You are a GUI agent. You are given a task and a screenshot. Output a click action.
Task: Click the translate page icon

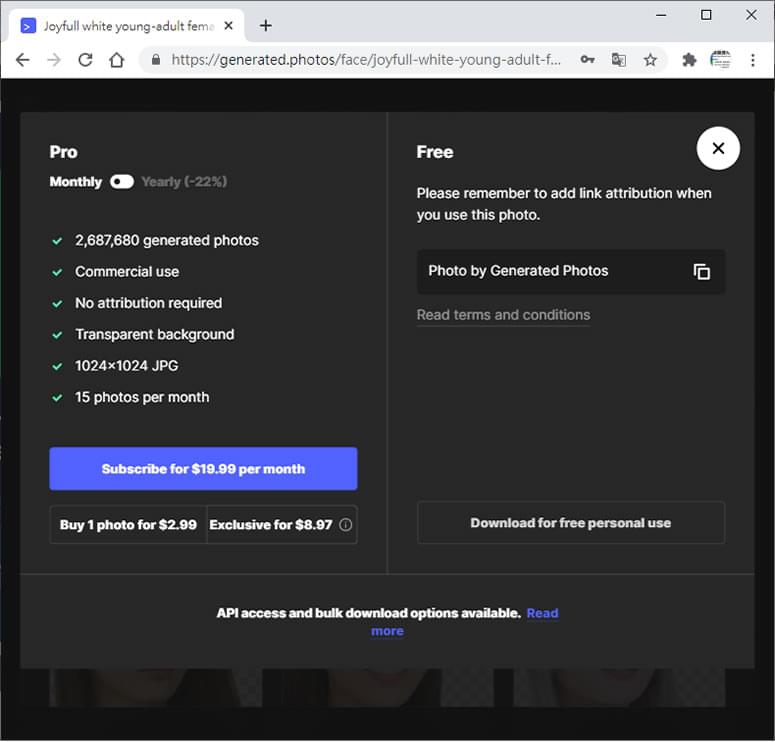(x=618, y=60)
